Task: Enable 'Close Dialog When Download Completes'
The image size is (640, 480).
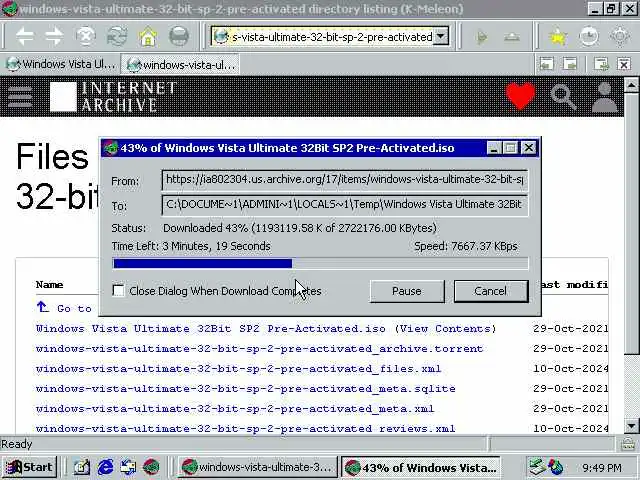Action: [118, 291]
